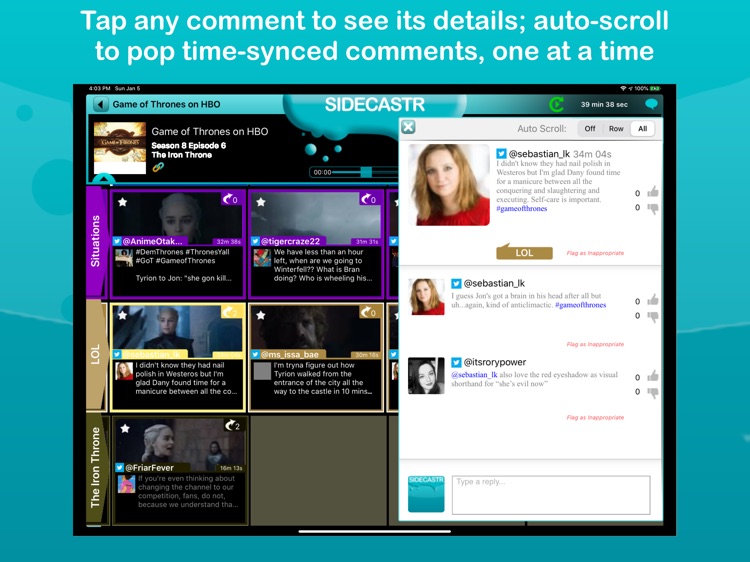Thumbs up the @itsrorypower reply
Image resolution: width=750 pixels, height=562 pixels.
[652, 376]
